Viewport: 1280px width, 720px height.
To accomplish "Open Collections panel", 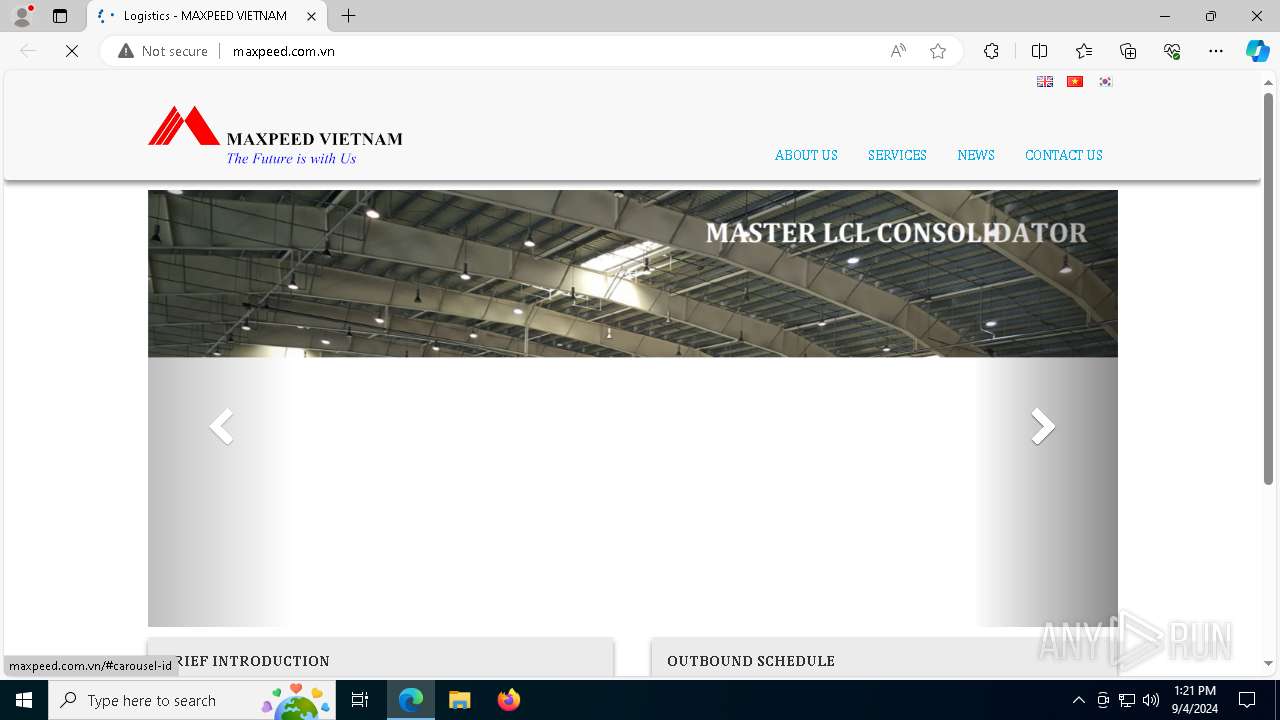I will point(1128,51).
